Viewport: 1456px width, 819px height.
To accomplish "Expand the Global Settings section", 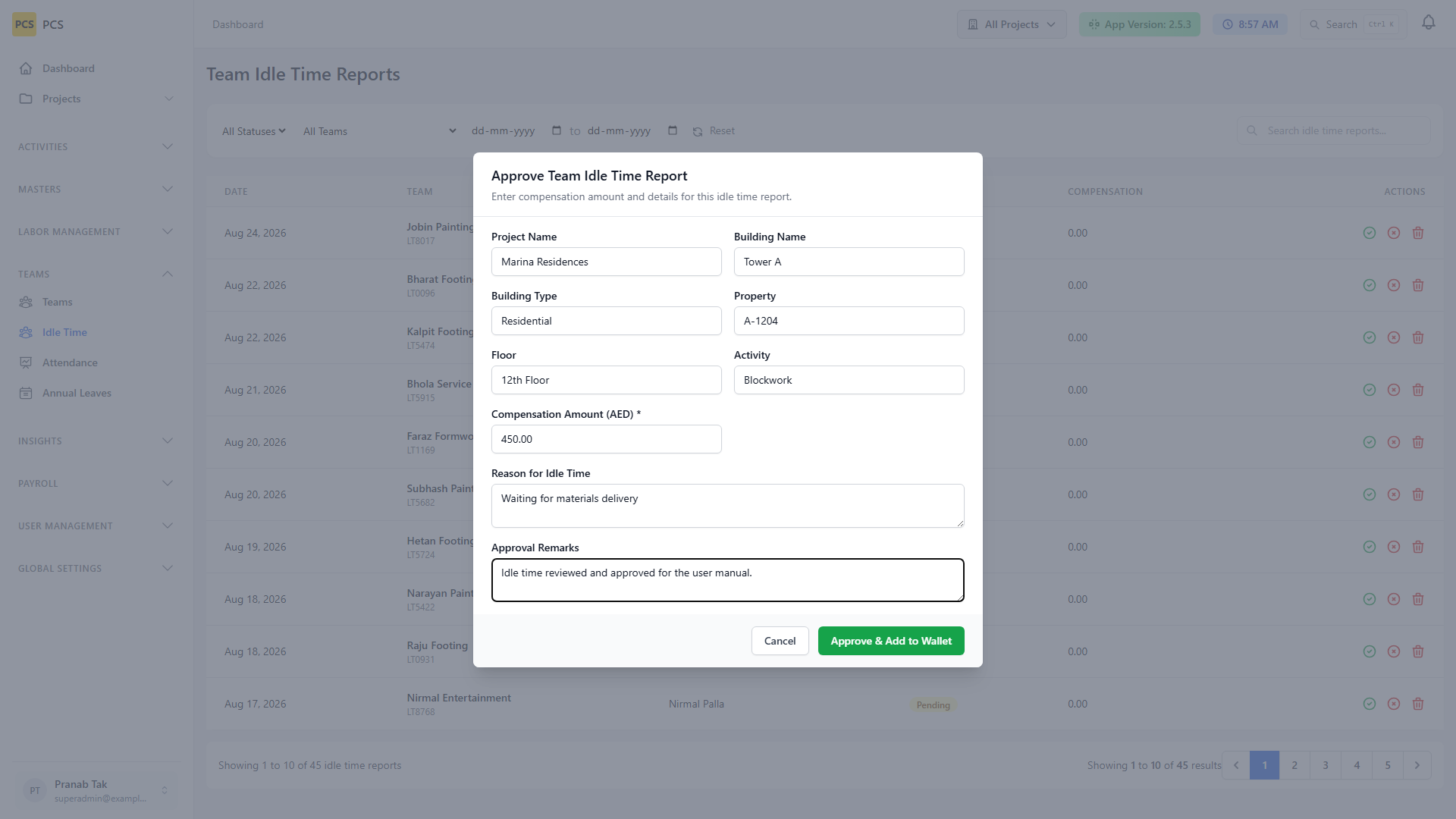I will coord(96,568).
